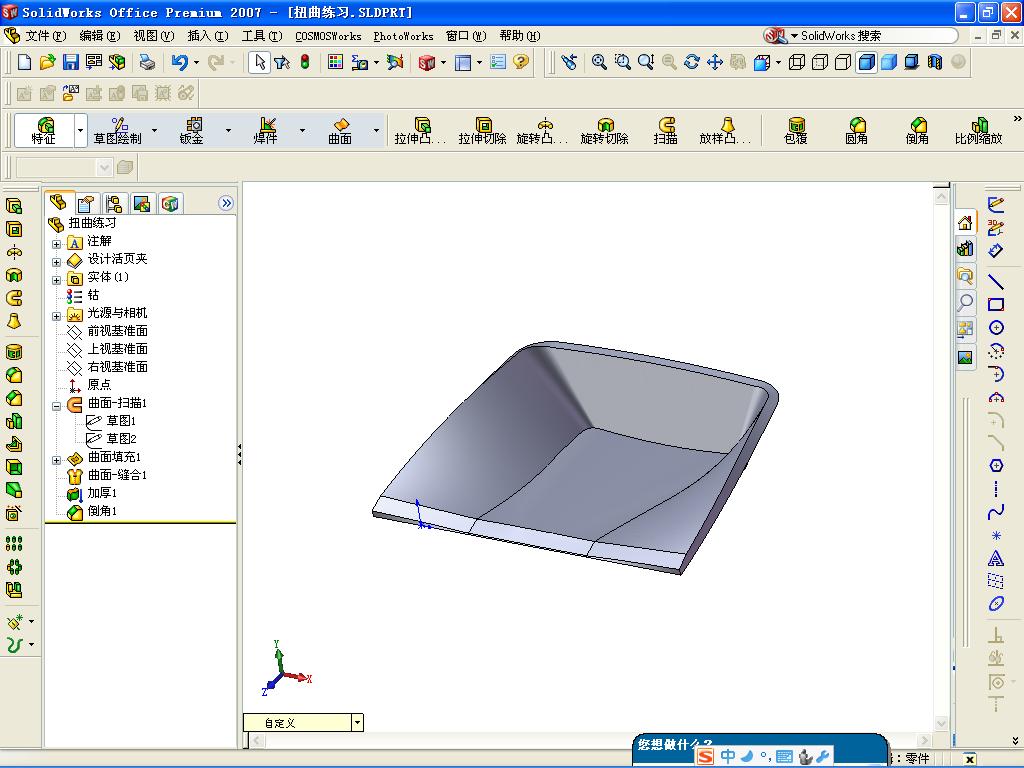Switch to Shaded display mode
Viewport: 1024px width, 768px height.
pos(889,62)
